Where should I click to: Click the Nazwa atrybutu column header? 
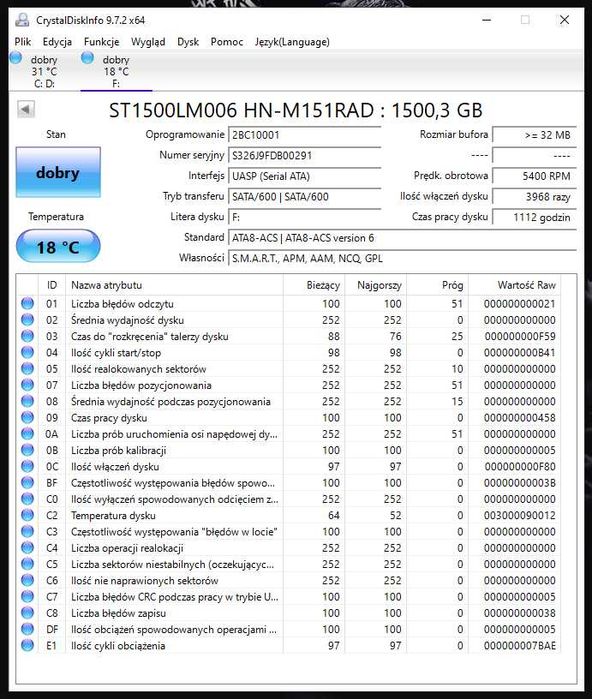[174, 285]
